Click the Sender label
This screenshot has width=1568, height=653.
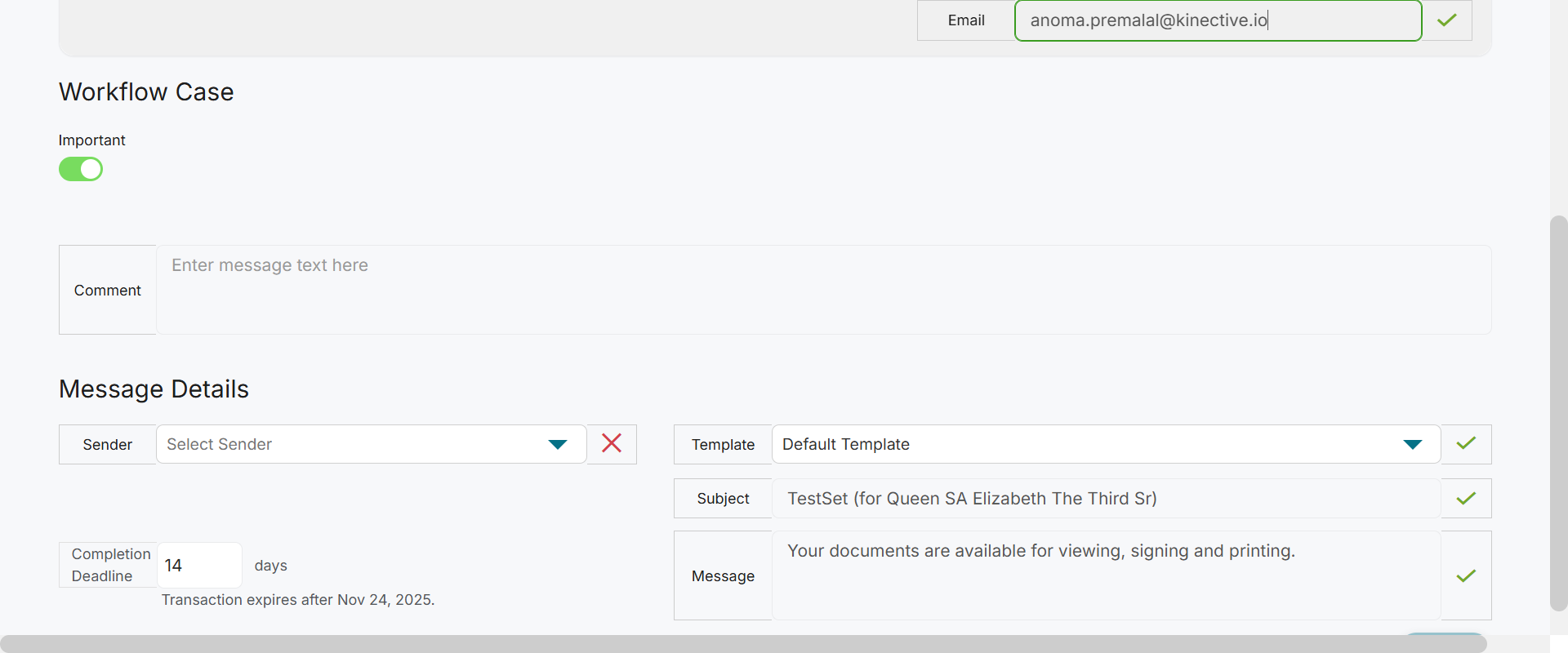[x=108, y=444]
